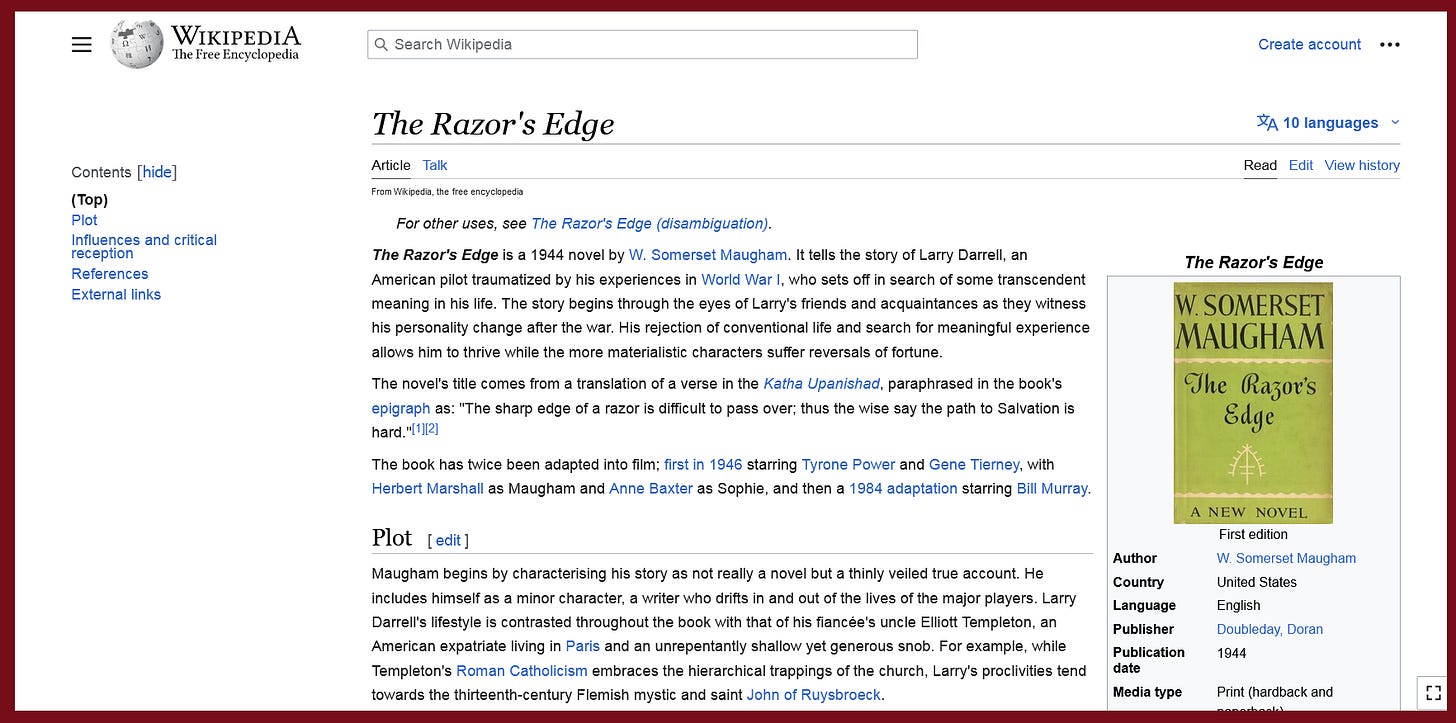Open the 'first in 1946' film link

click(703, 464)
